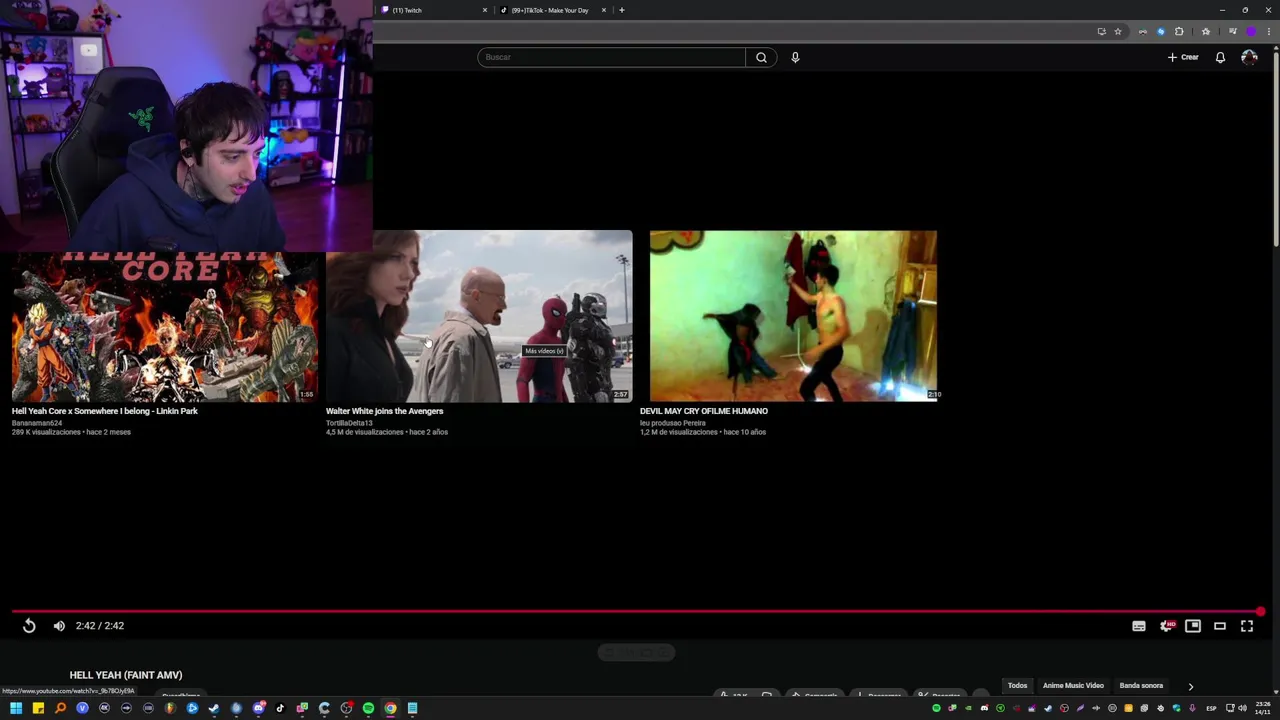Toggle subtitles on the player
1280x720 pixels.
click(1139, 626)
